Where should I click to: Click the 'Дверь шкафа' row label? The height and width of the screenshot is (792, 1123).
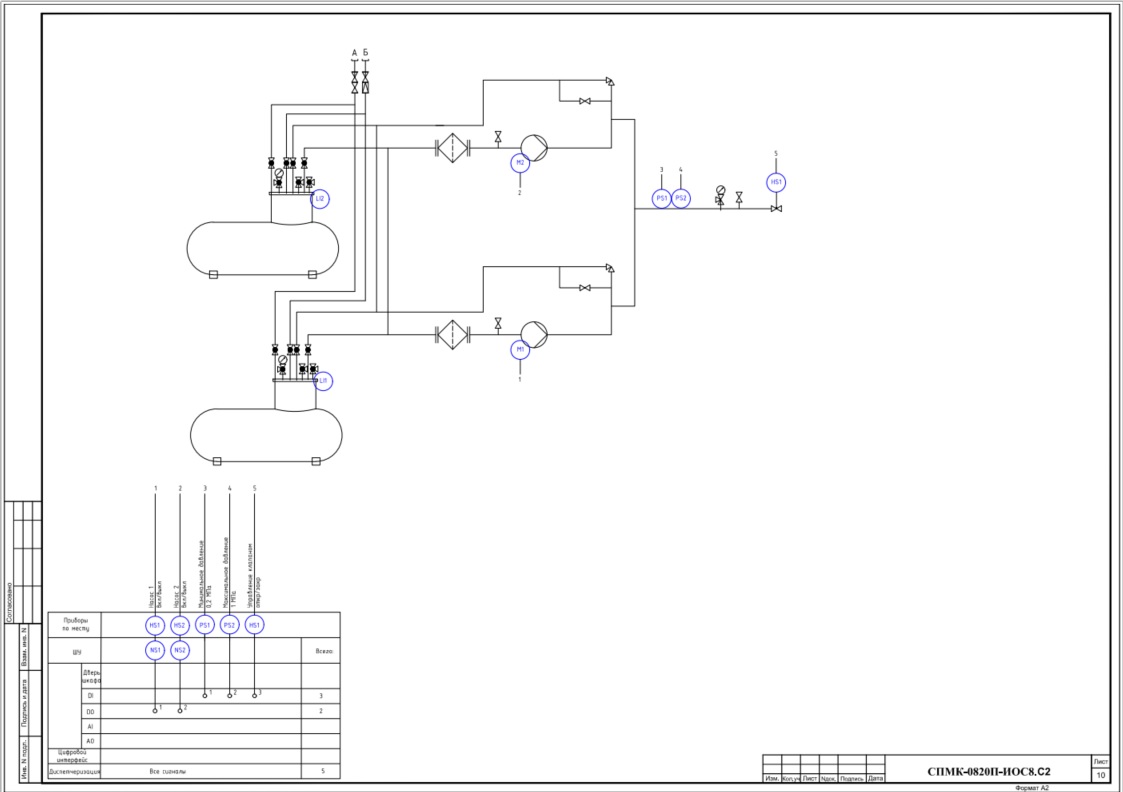(x=91, y=677)
